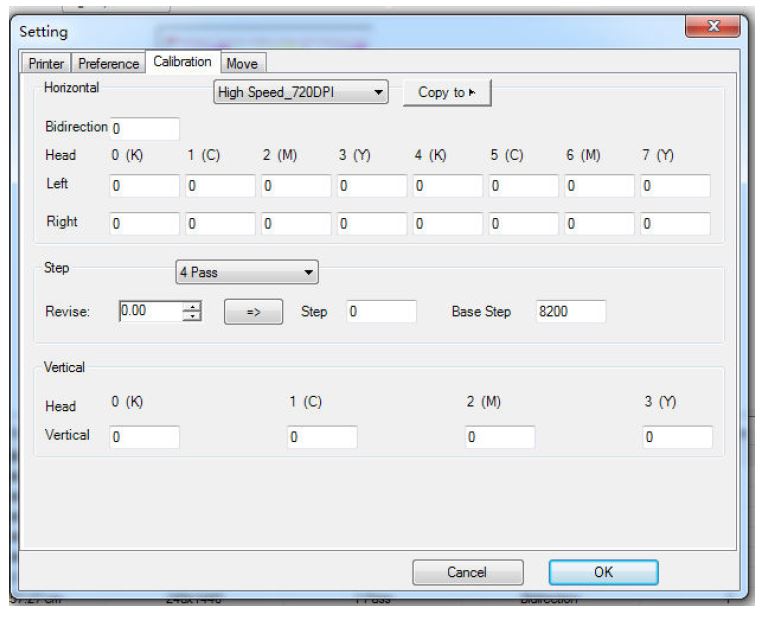Click the OK button

(x=603, y=573)
